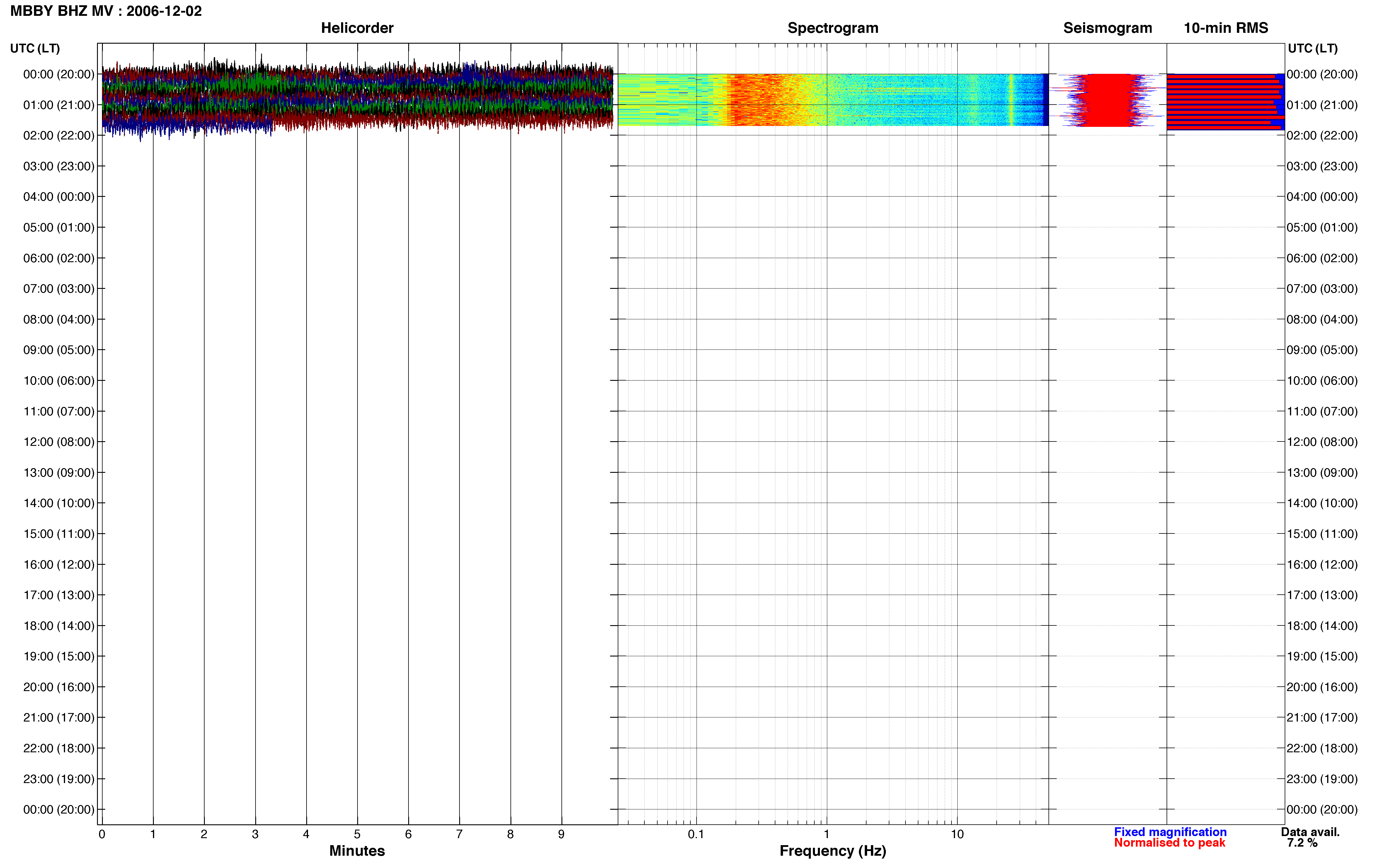This screenshot has height=868, width=1389.
Task: Click the 'Normalised to peak' legend text
Action: coord(1169,843)
